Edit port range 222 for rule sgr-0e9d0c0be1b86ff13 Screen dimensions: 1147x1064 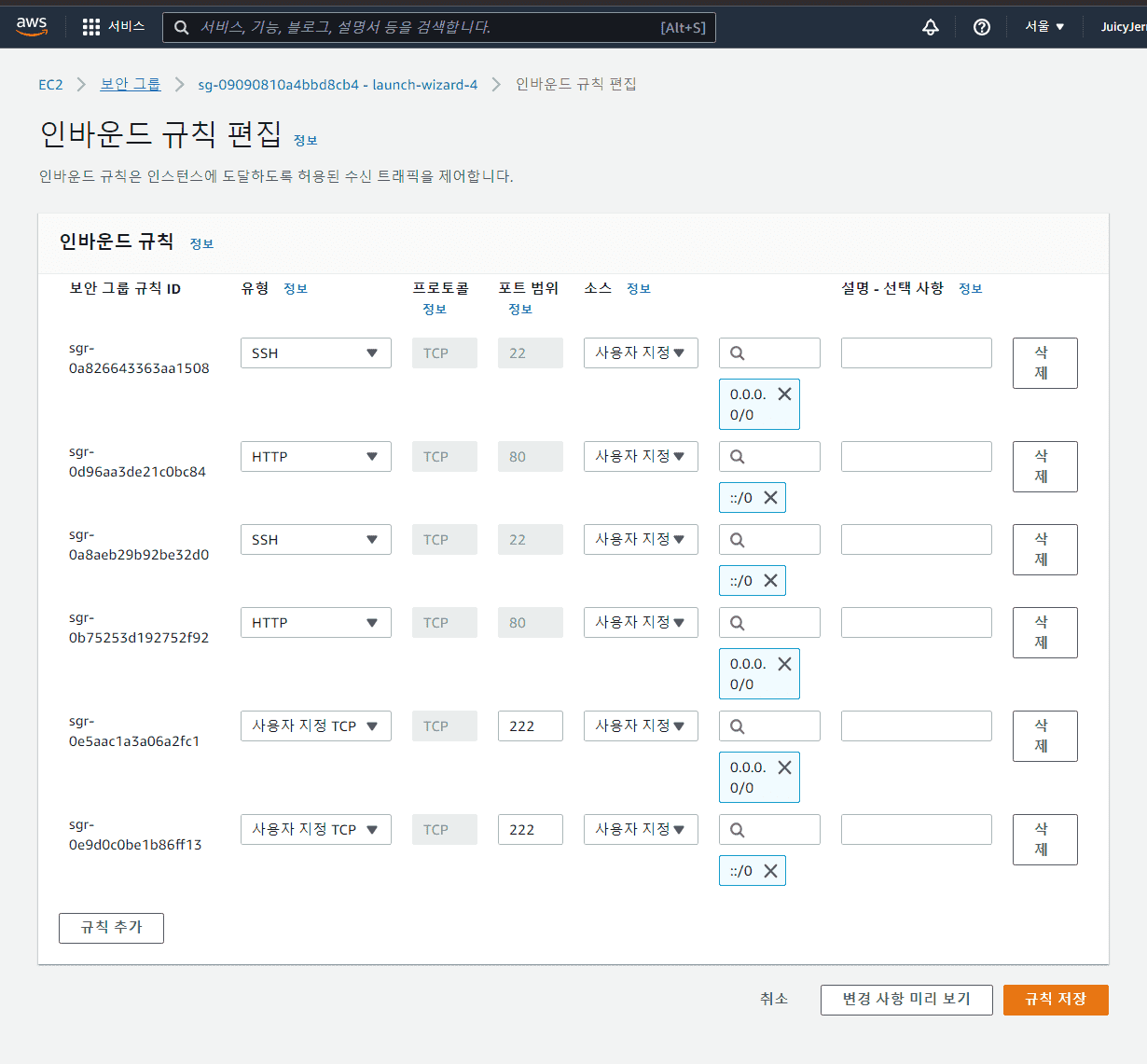[x=531, y=830]
